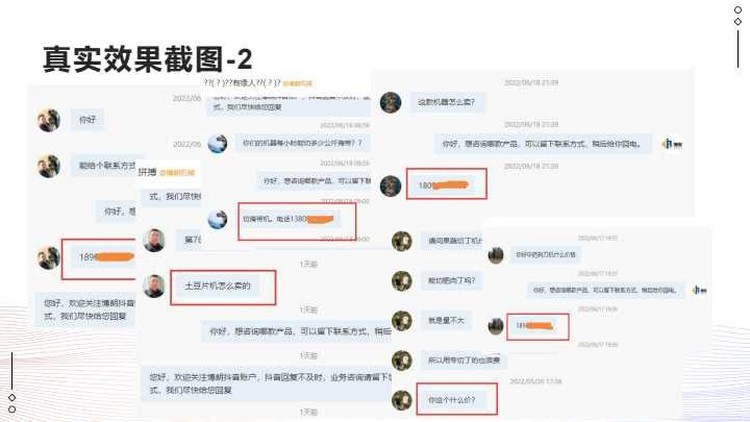Click the brand logo beside the top-right reply
Image resolution: width=750 pixels, height=422 pixels.
672,144
